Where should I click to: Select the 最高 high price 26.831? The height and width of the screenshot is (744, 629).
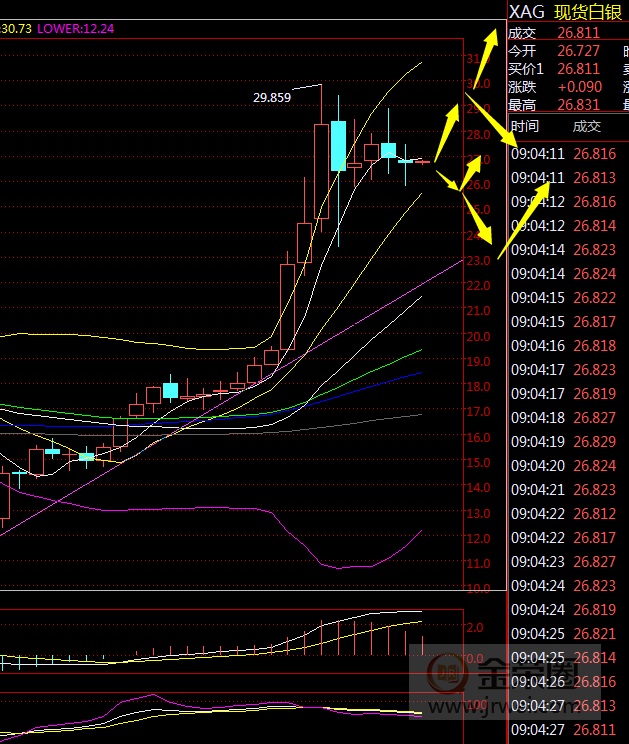click(579, 104)
